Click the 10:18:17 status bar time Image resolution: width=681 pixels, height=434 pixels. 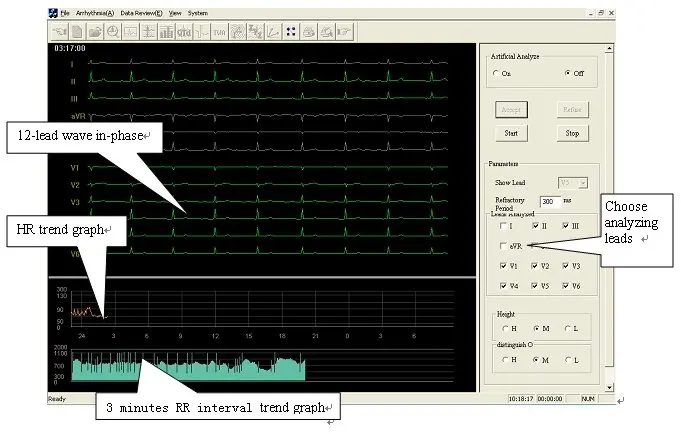521,399
